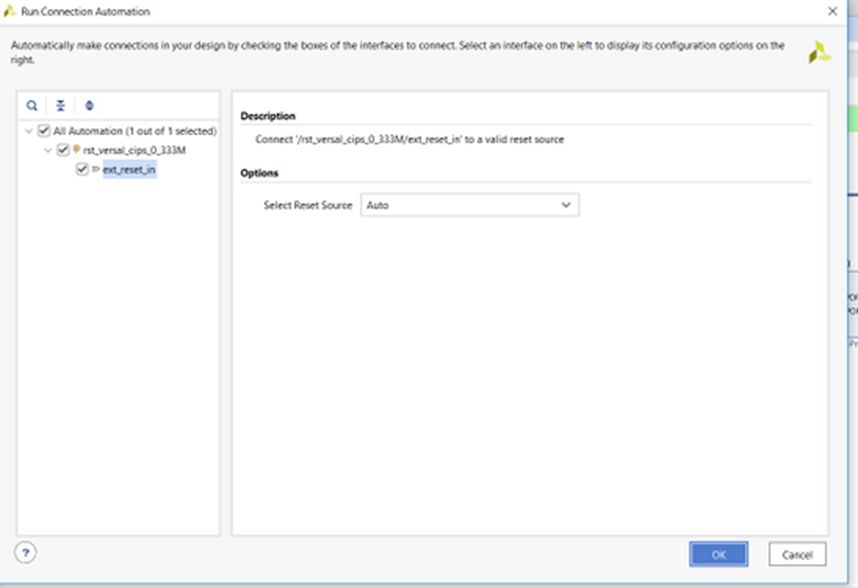The height and width of the screenshot is (588, 858).
Task: Click the expand all icon
Action: (x=89, y=105)
